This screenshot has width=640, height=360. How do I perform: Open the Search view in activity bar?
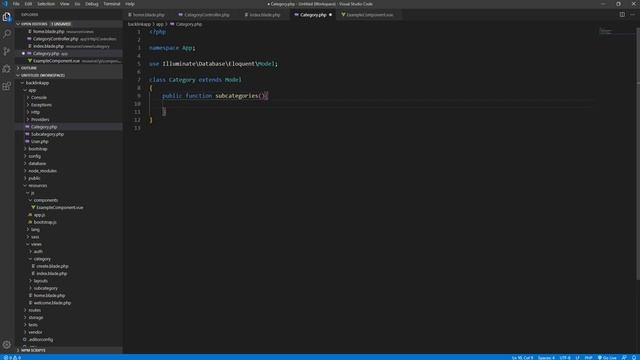pos(7,34)
